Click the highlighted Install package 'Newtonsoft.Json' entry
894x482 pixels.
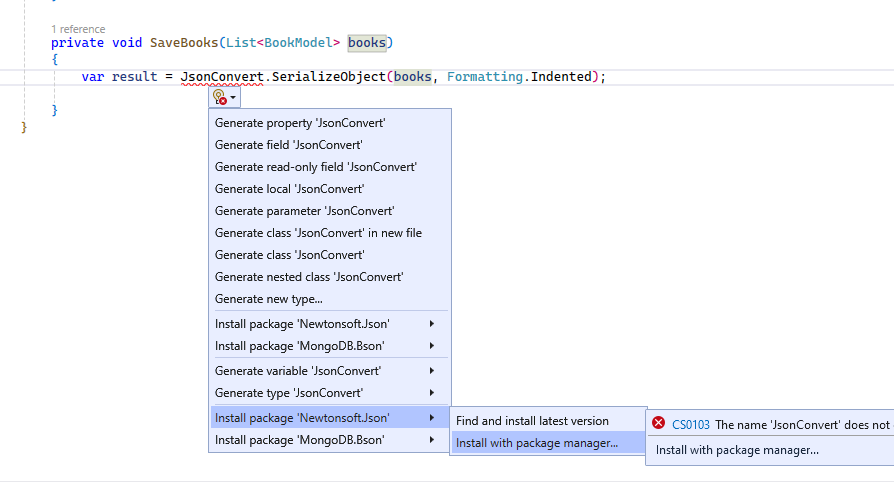tap(302, 417)
